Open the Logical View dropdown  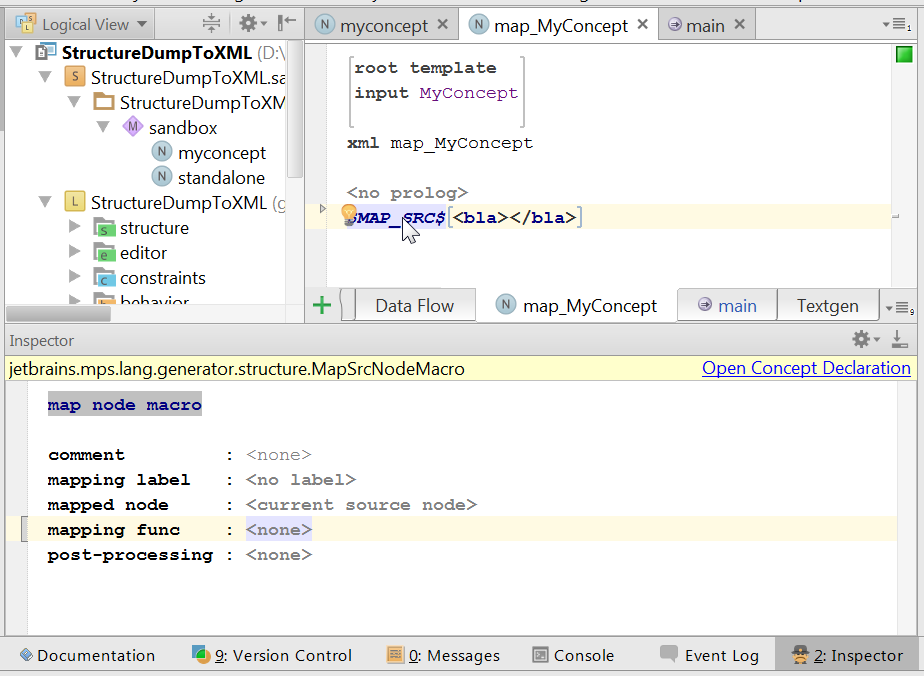pos(84,25)
